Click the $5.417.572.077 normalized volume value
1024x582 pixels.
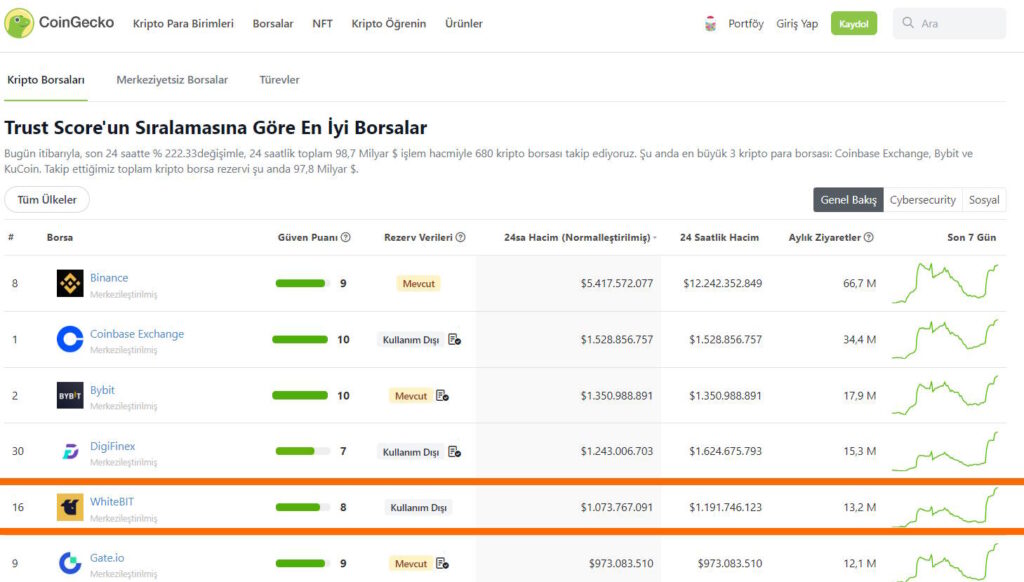(x=616, y=283)
